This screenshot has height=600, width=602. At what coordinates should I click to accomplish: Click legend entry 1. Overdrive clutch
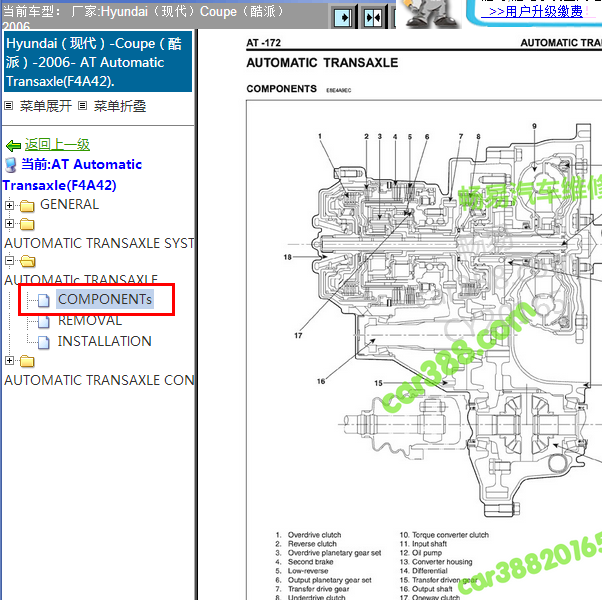308,535
